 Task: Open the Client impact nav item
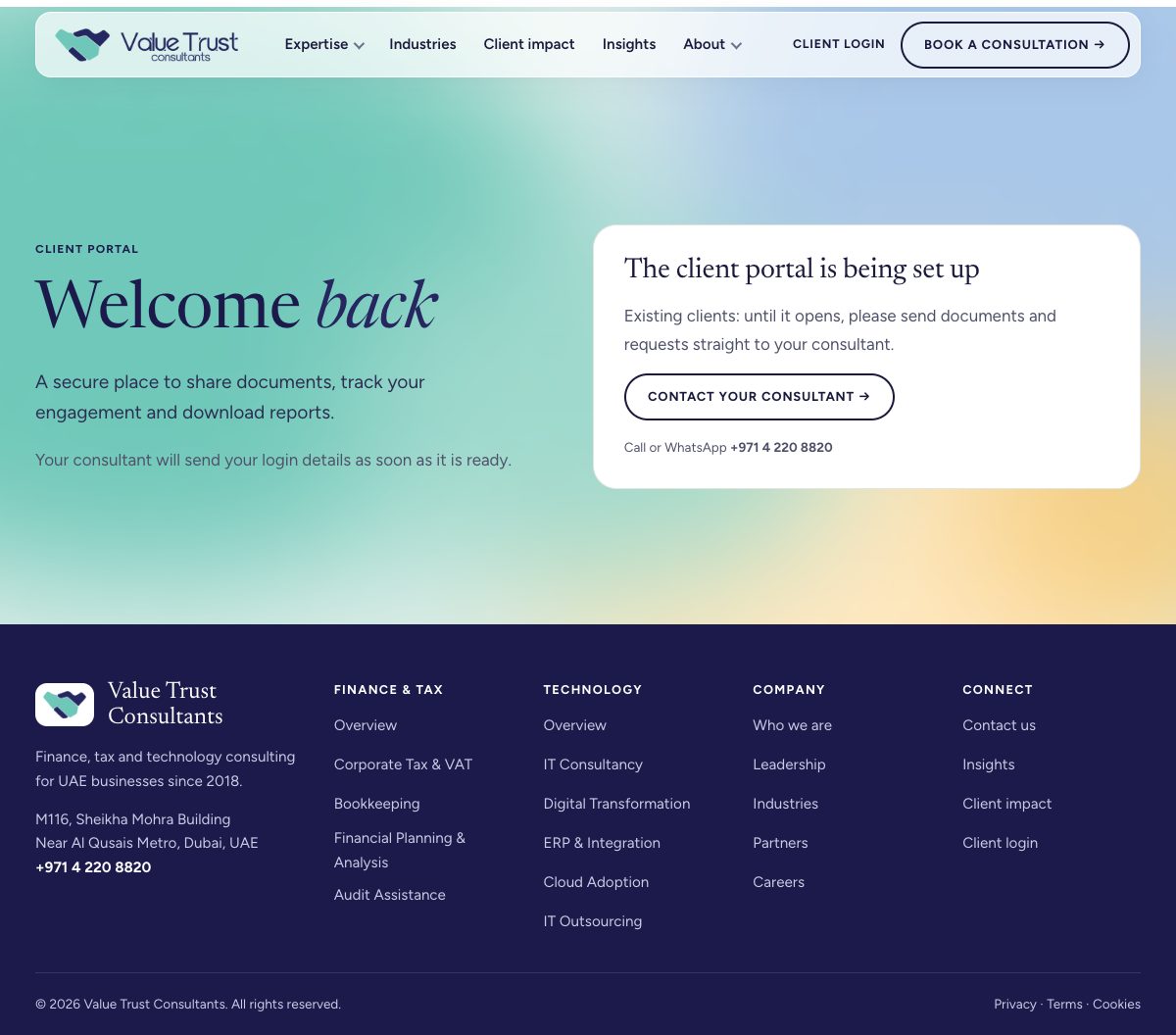[x=529, y=44]
